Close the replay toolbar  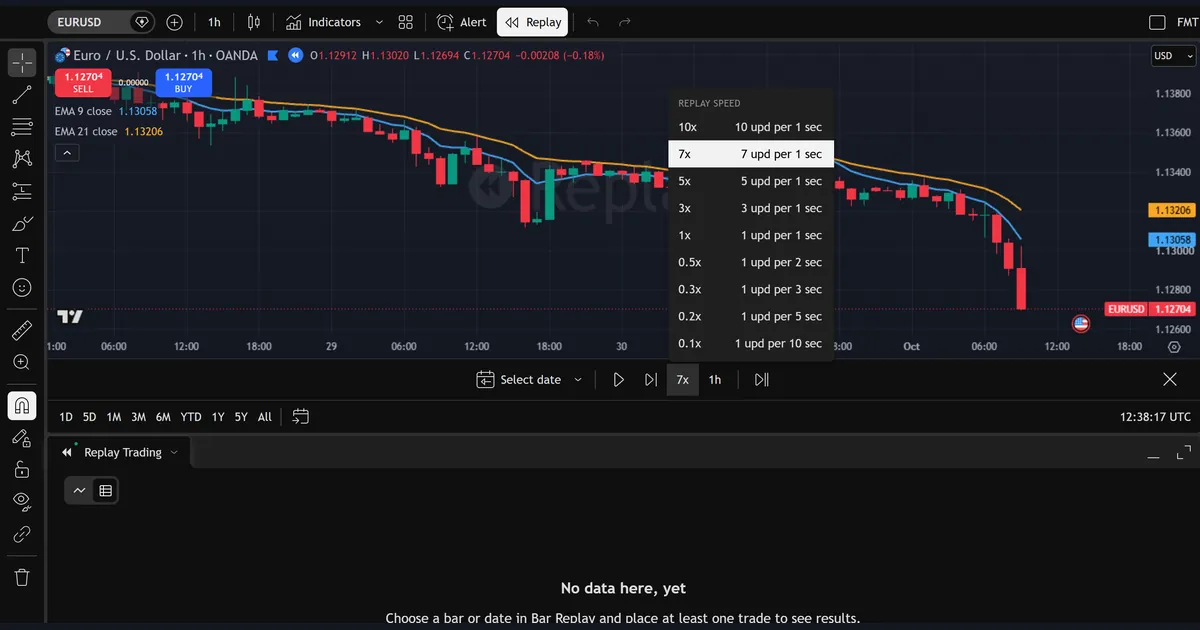[1170, 380]
